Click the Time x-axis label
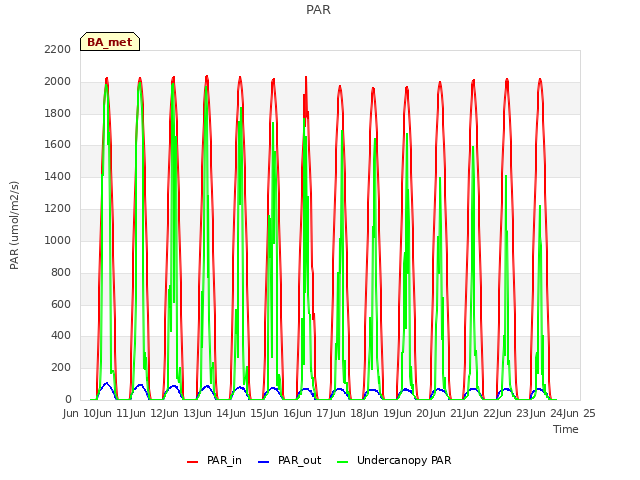Viewport: 640px width, 480px height. pyautogui.click(x=566, y=429)
